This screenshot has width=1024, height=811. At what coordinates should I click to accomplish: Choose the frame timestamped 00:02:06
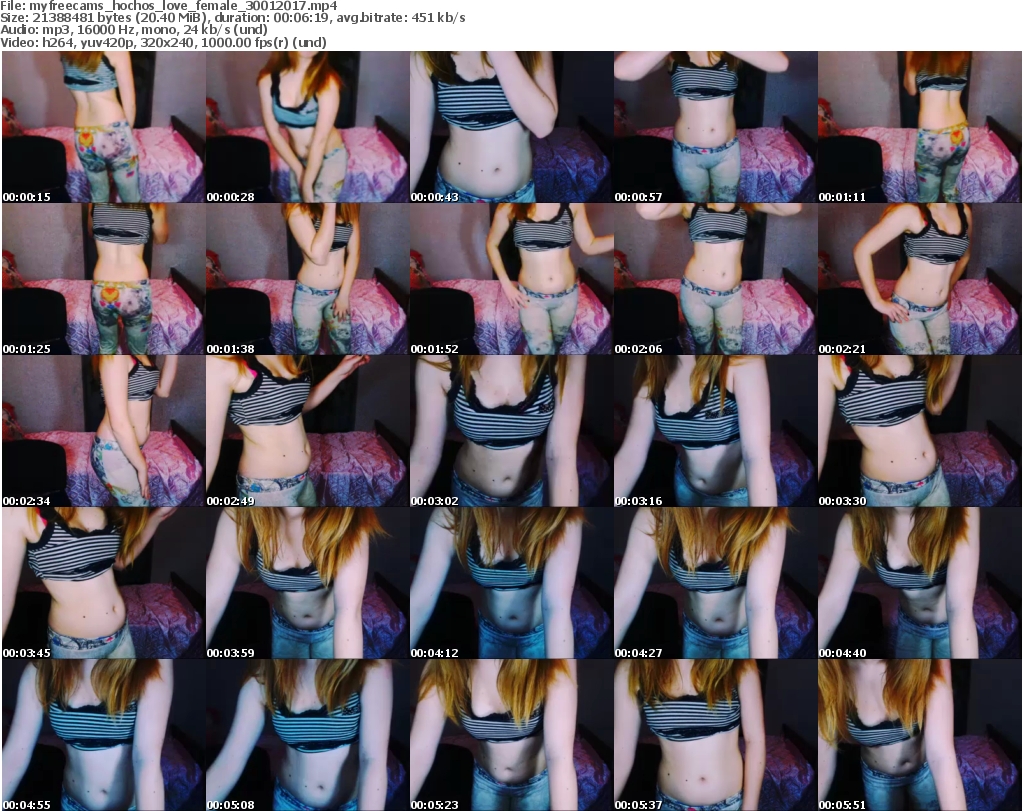[715, 279]
